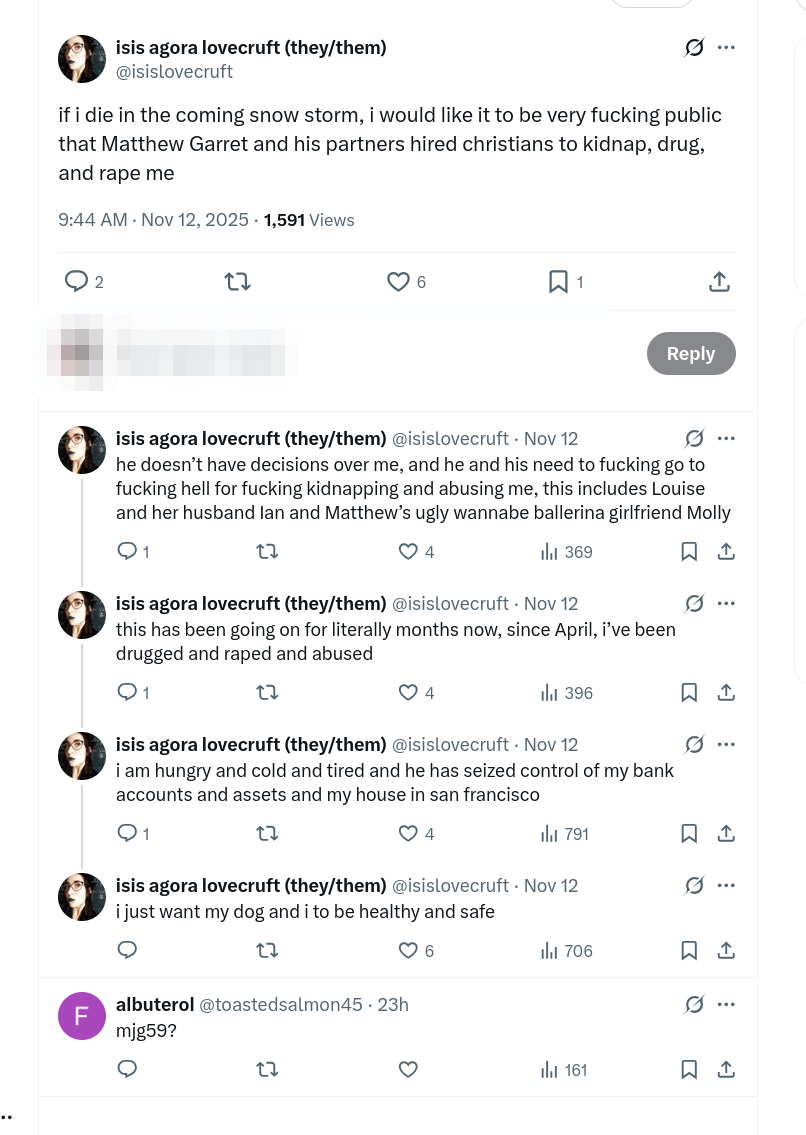Viewport: 806px width, 1135px height.
Task: Bookmark the main post
Action: (x=558, y=281)
